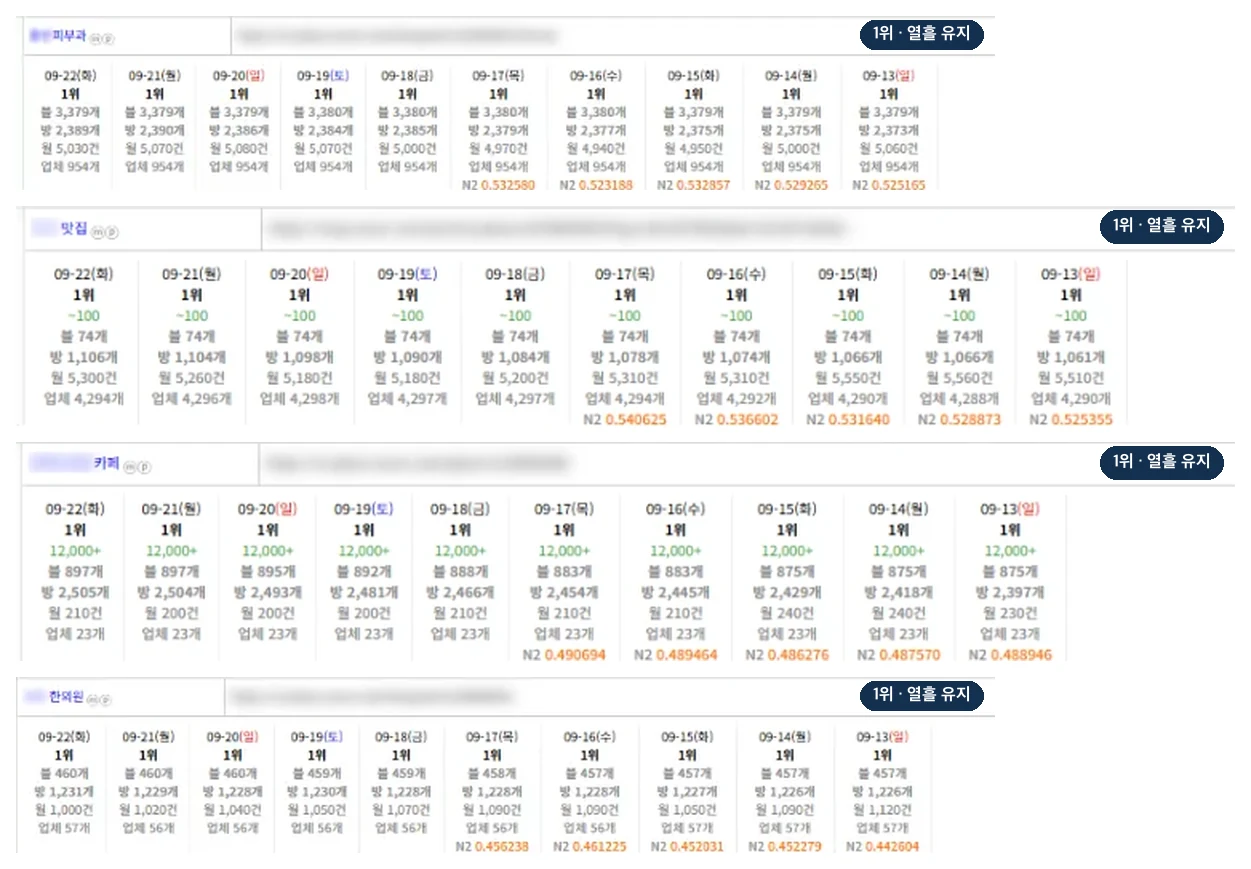Click the N2 0.525165 score
Image resolution: width=1251 pixels, height=869 pixels.
[x=889, y=185]
